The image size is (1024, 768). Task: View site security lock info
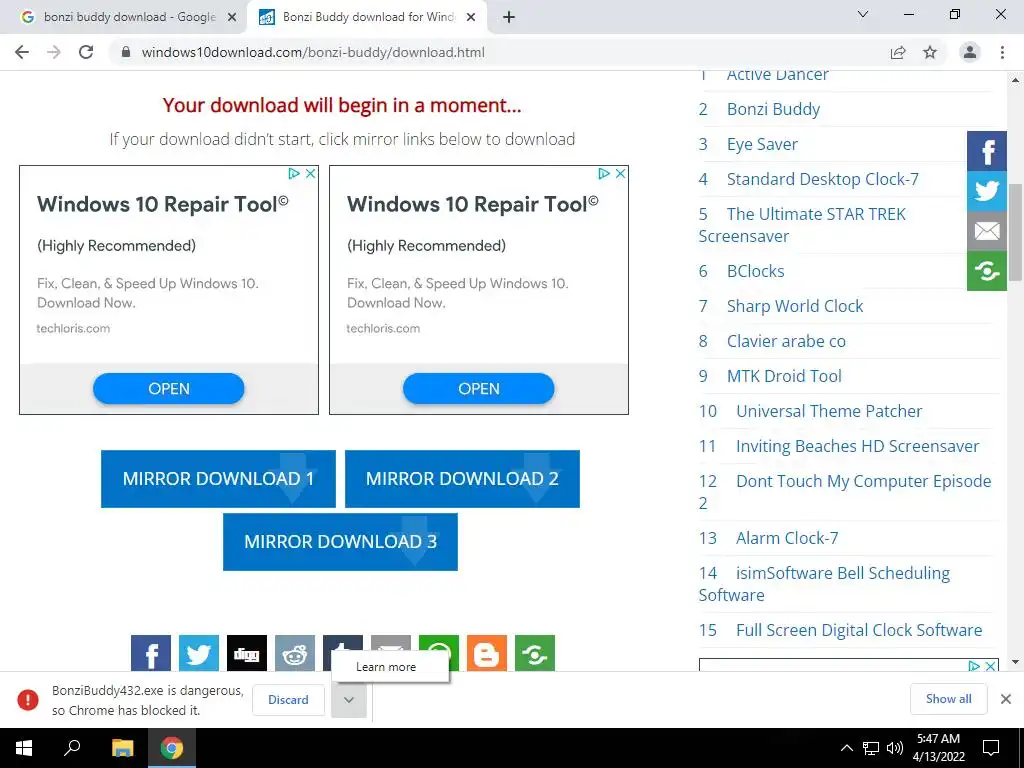tap(126, 52)
